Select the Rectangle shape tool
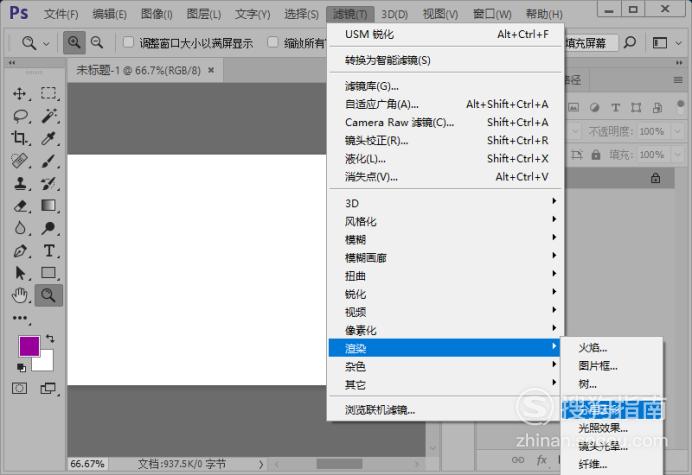 [x=49, y=273]
